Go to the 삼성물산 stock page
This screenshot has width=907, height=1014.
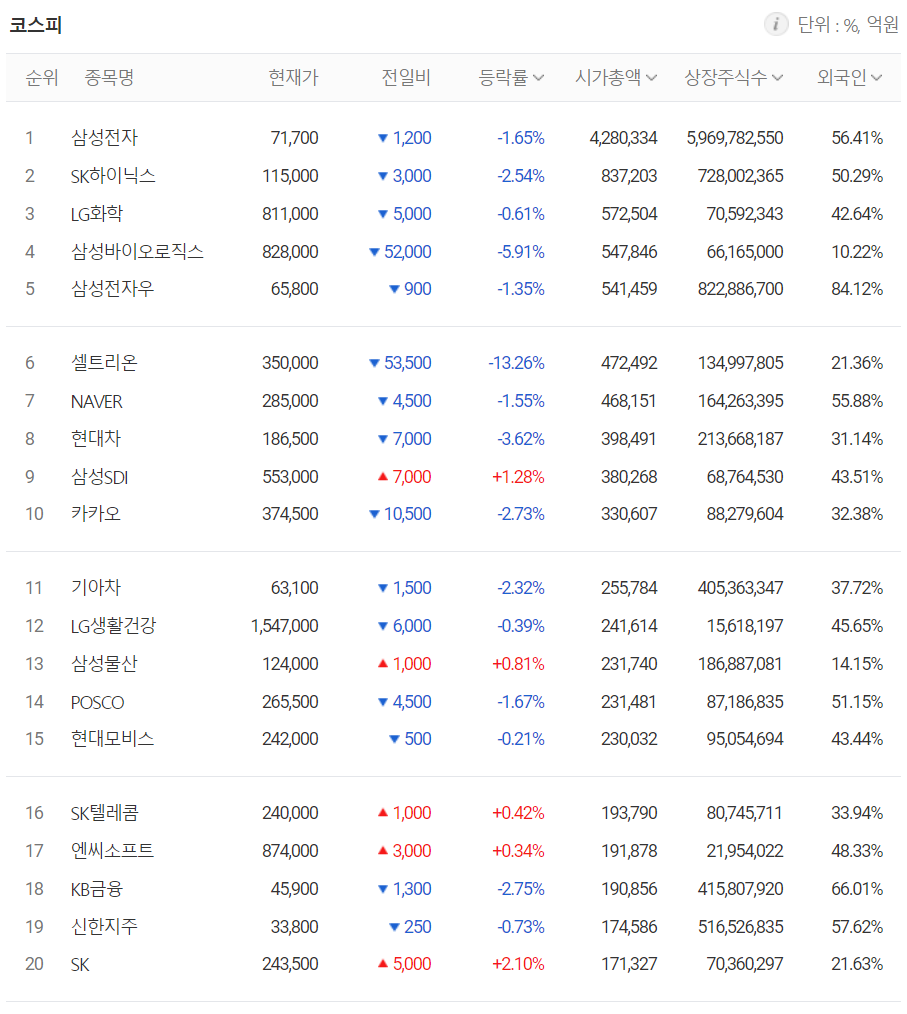[104, 664]
